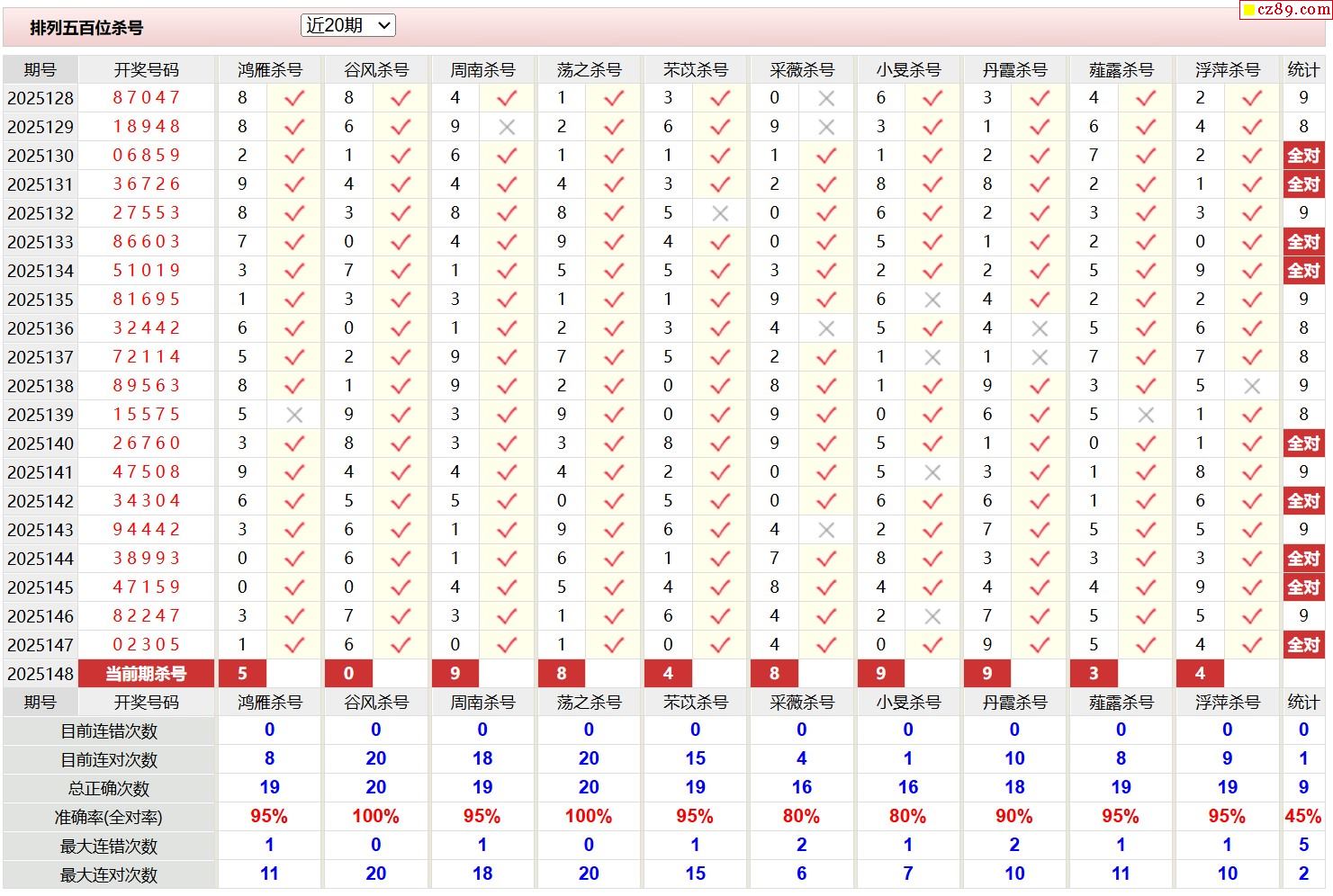Click the X mark for 蒹葭杀号 in row 2025139

click(1146, 415)
